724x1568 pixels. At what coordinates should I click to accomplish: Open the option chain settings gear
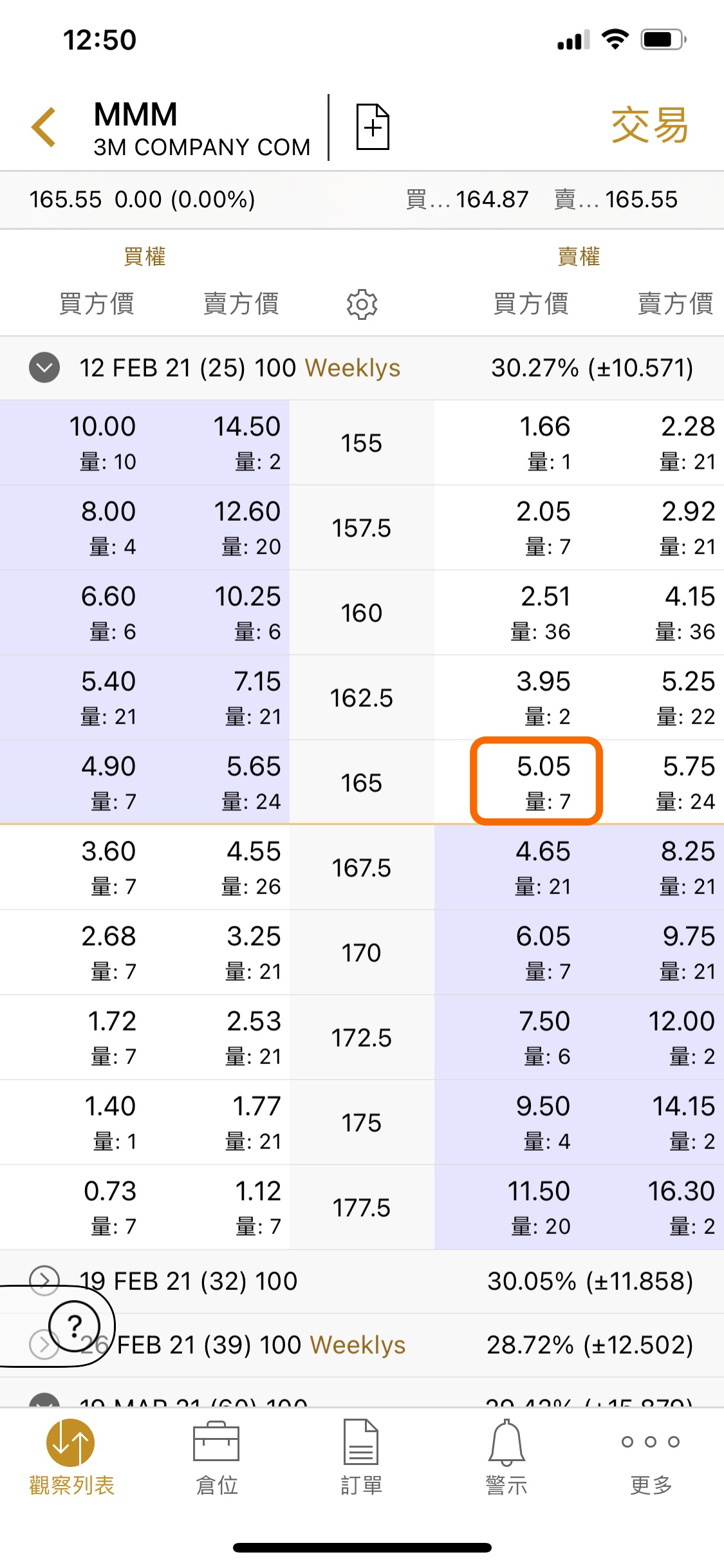click(x=362, y=304)
